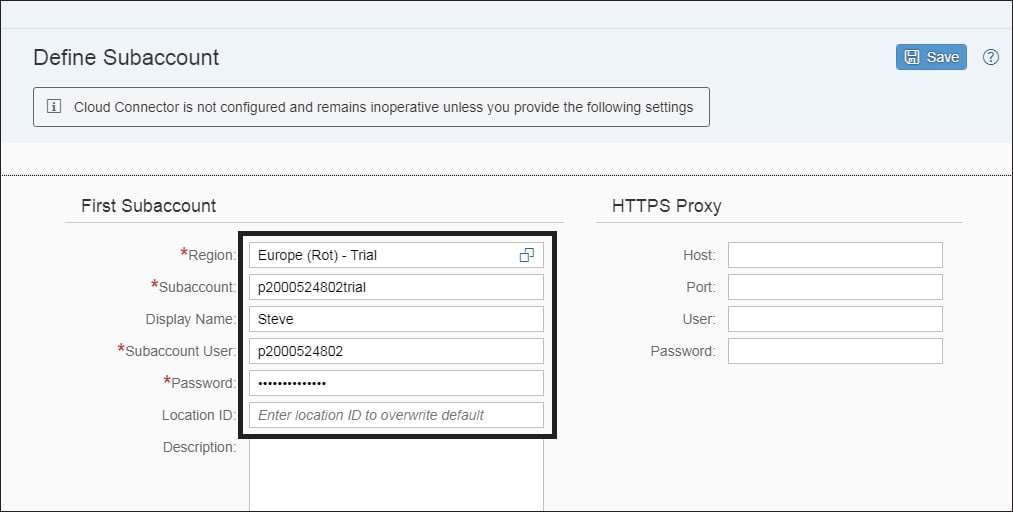Click the HTTPS Proxy Password field
The height and width of the screenshot is (512, 1013).
[x=835, y=351]
